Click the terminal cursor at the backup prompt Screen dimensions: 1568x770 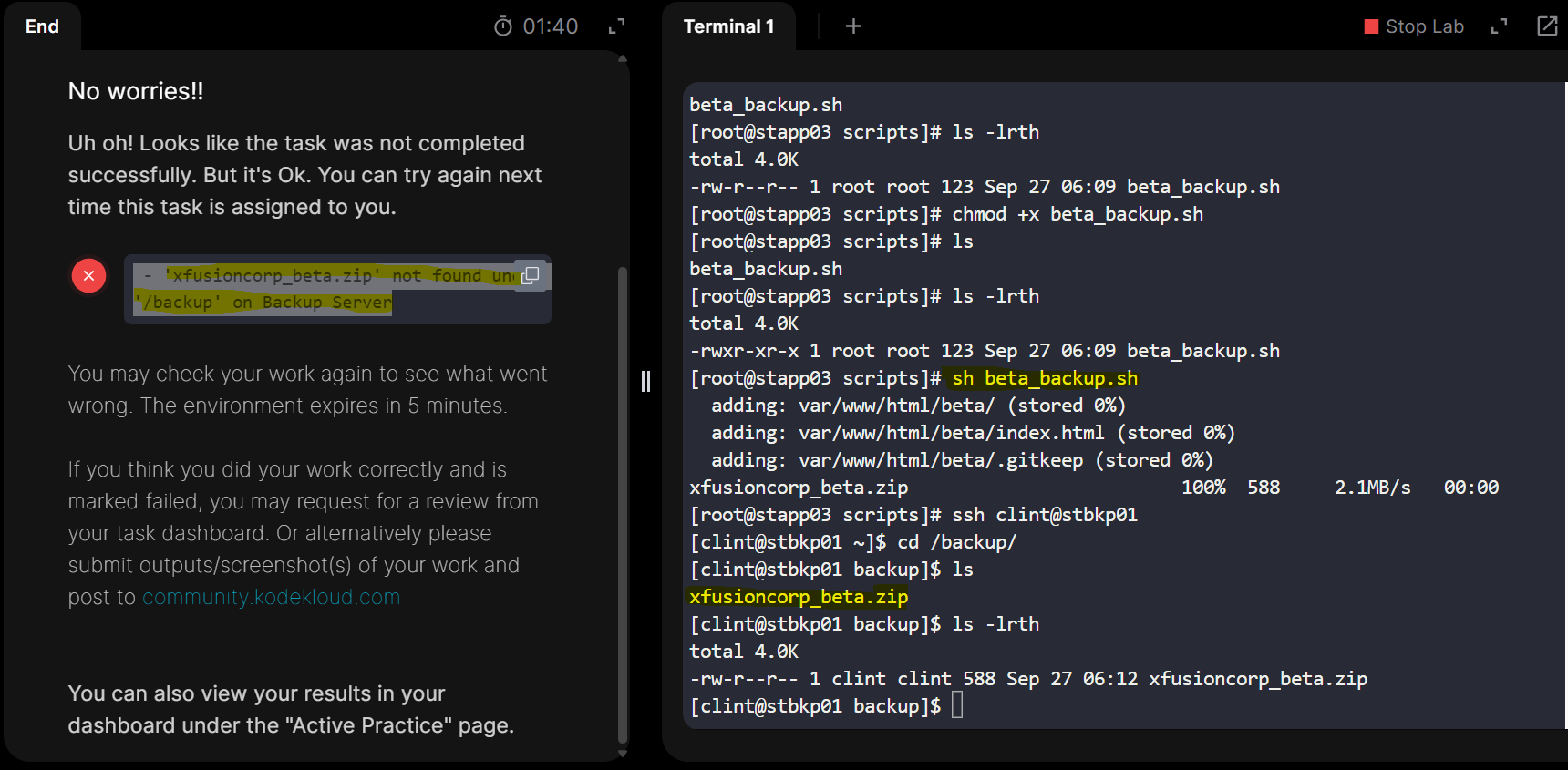(957, 705)
